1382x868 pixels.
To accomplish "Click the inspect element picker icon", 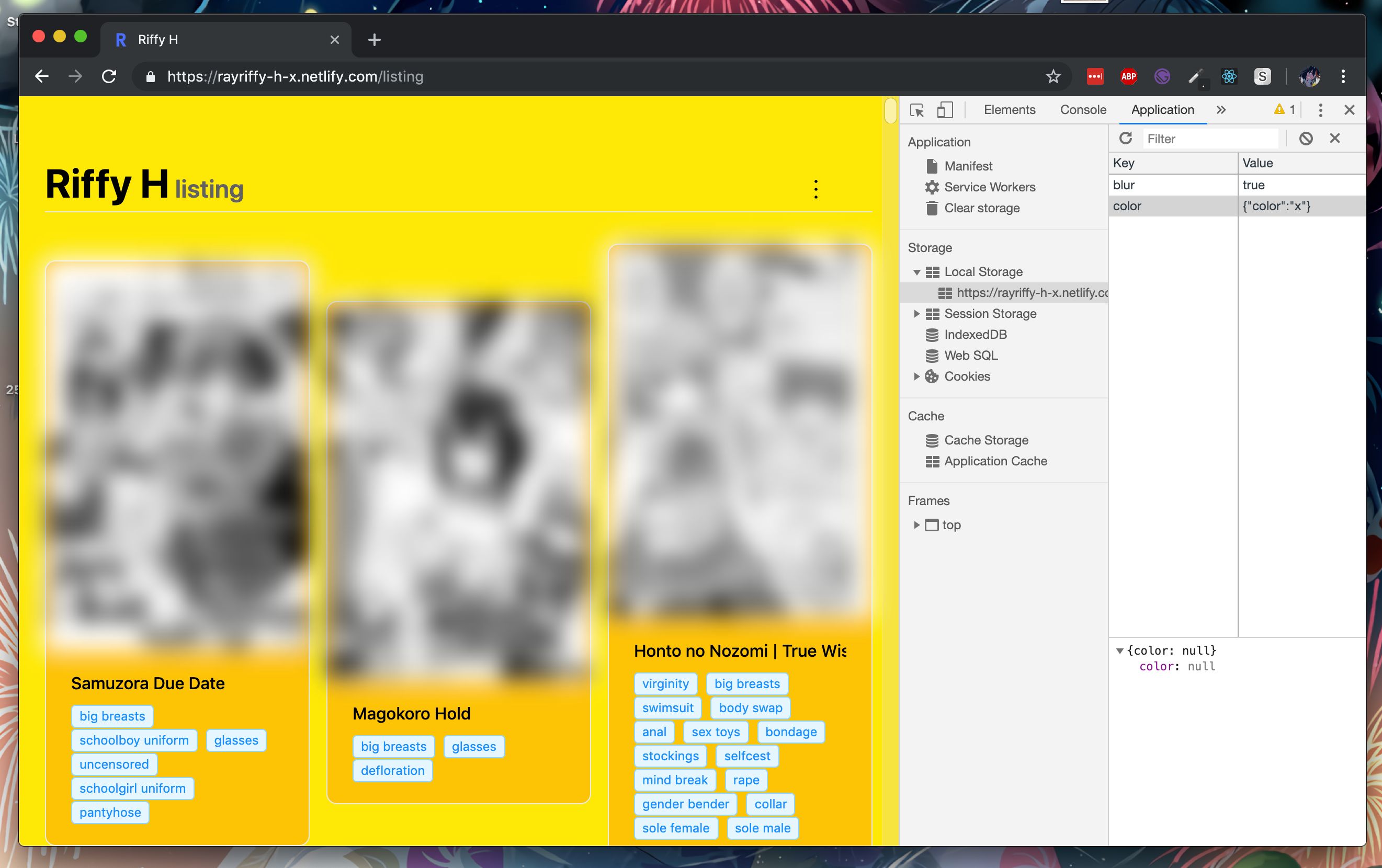I will pos(916,110).
